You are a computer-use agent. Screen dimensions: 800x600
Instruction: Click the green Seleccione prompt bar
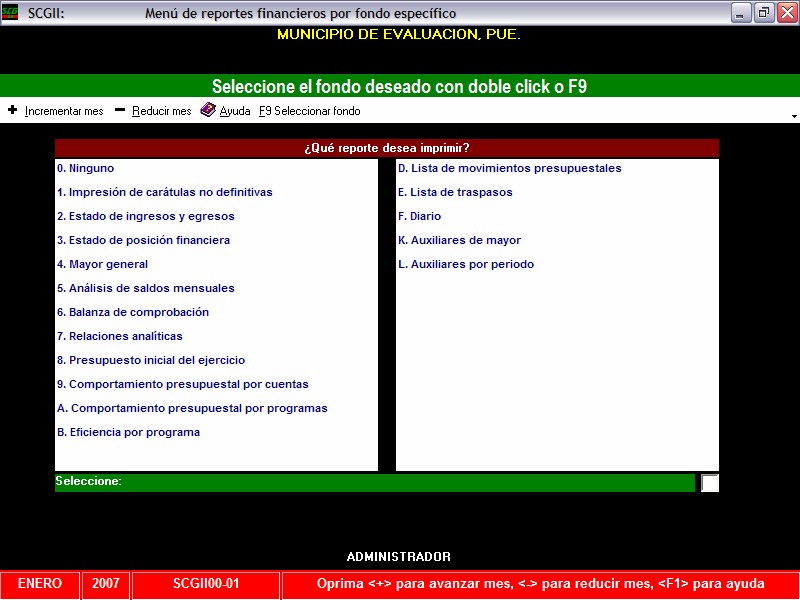pos(374,483)
